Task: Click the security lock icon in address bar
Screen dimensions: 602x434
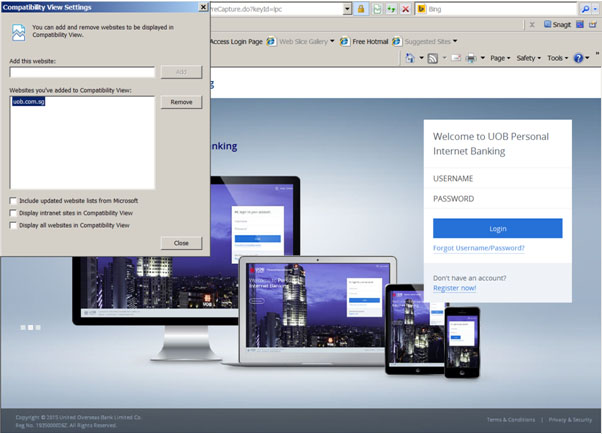Action: tap(361, 9)
